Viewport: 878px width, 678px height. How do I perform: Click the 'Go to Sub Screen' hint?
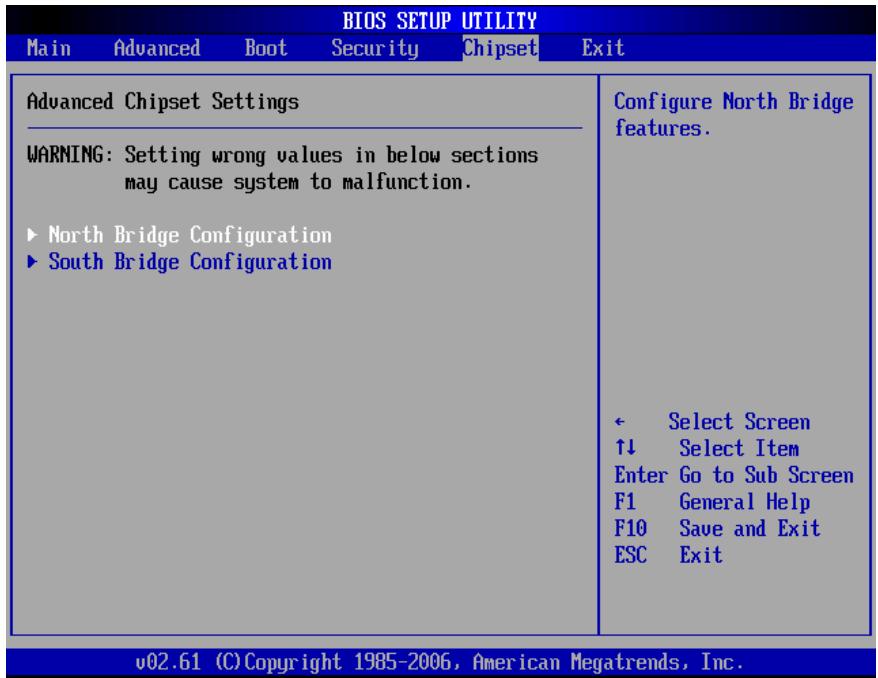[766, 475]
